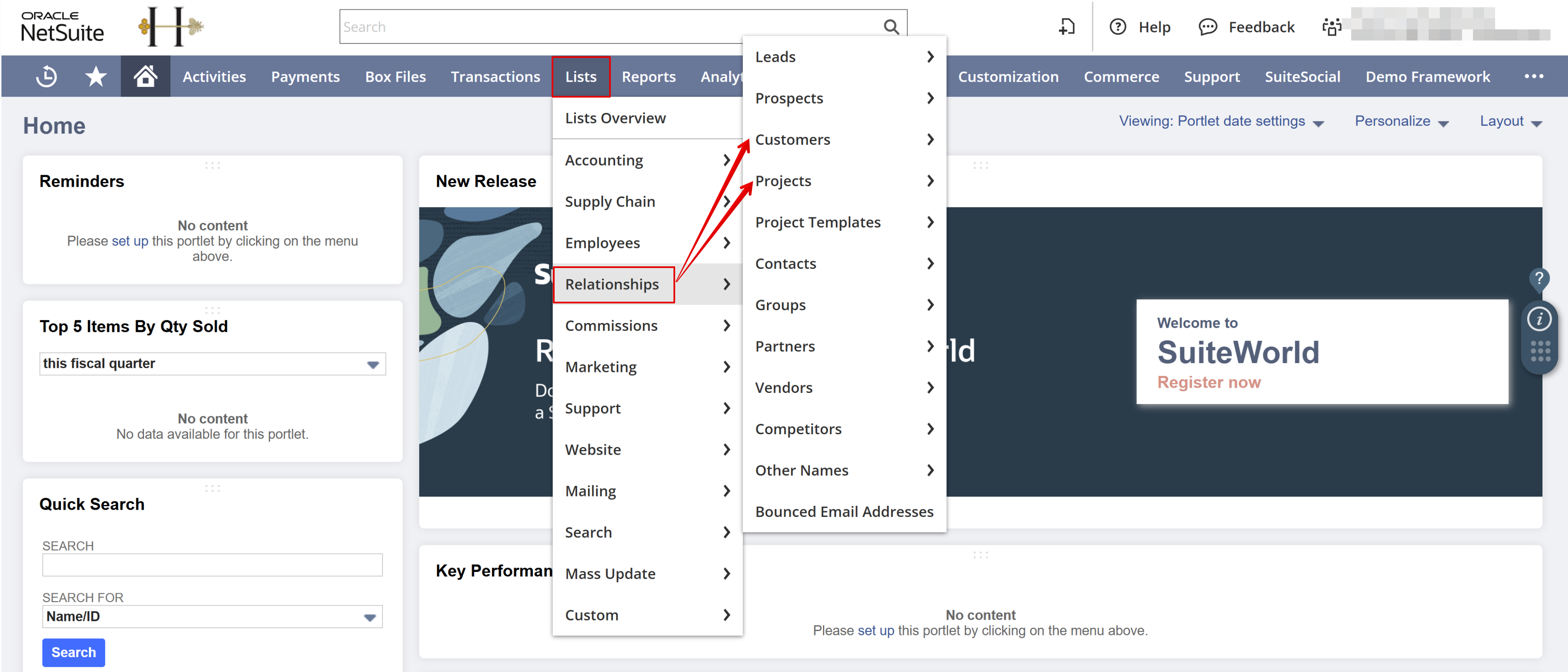Select Marketing in Lists menu
The image size is (1568, 672).
[647, 367]
